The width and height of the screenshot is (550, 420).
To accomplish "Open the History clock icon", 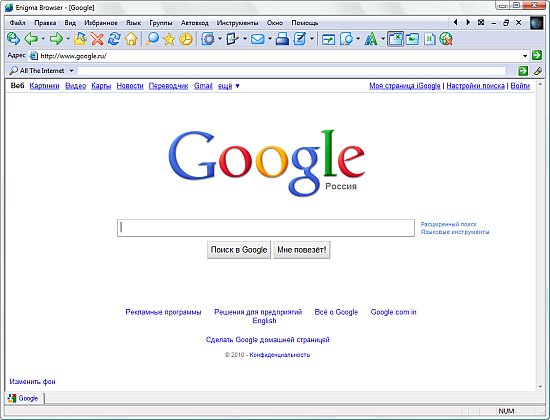I will (x=186, y=39).
